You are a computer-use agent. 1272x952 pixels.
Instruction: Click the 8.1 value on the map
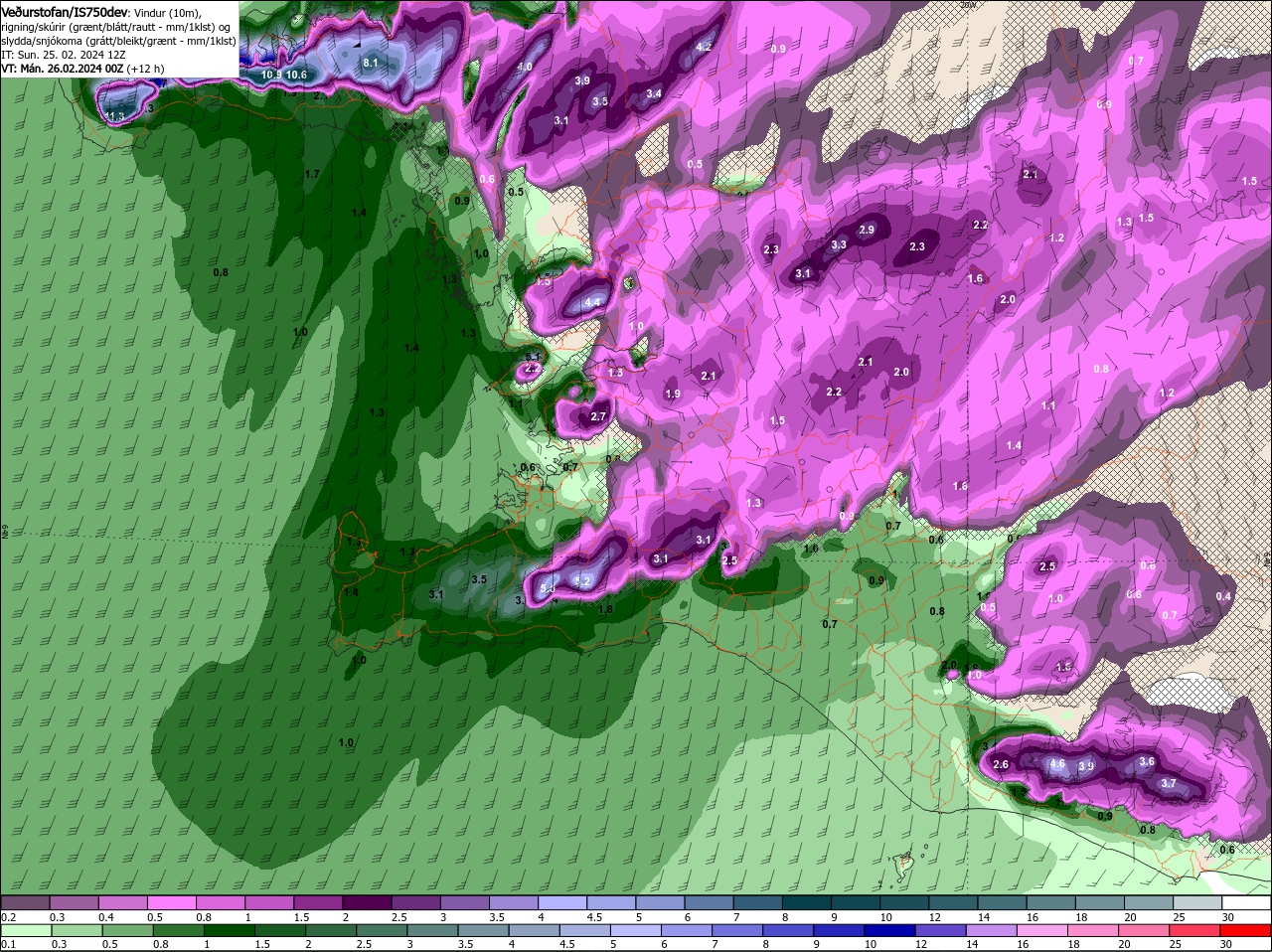(371, 63)
